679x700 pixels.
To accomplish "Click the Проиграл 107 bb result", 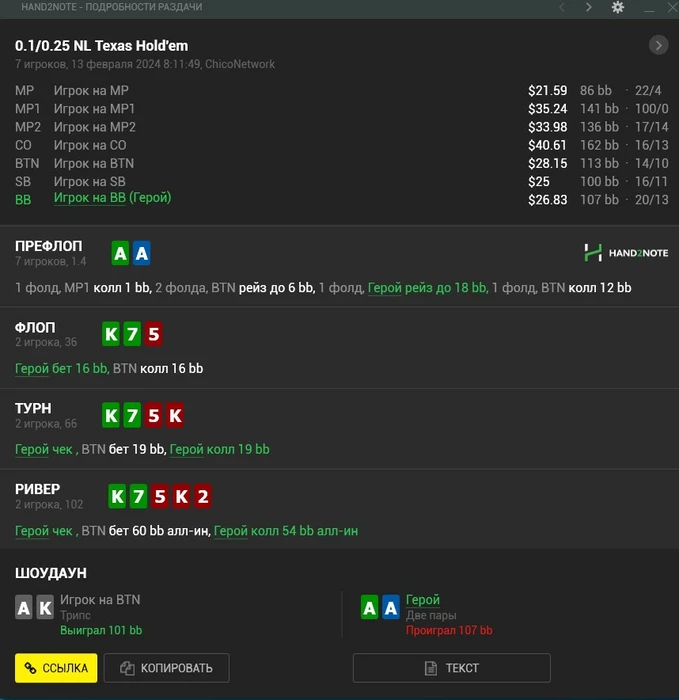I will pyautogui.click(x=449, y=630).
